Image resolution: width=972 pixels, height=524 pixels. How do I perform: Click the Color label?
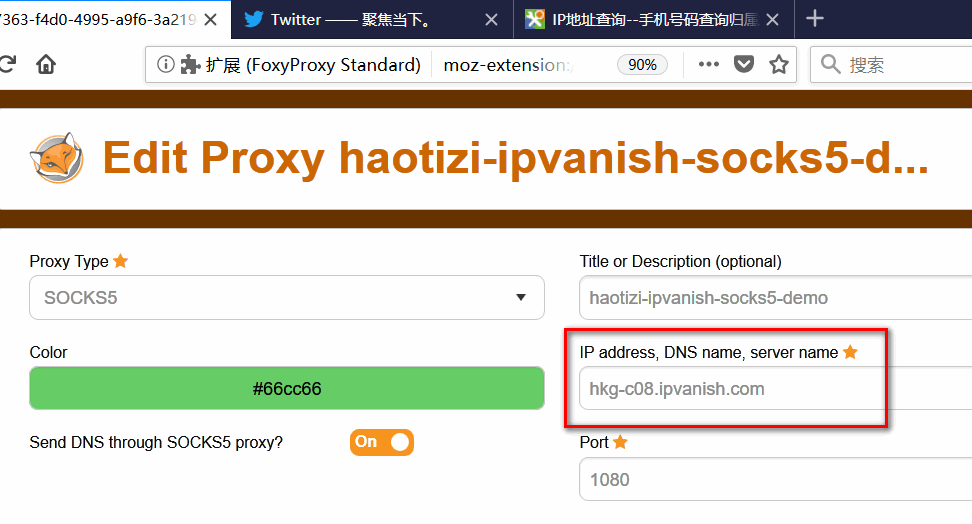(x=48, y=352)
